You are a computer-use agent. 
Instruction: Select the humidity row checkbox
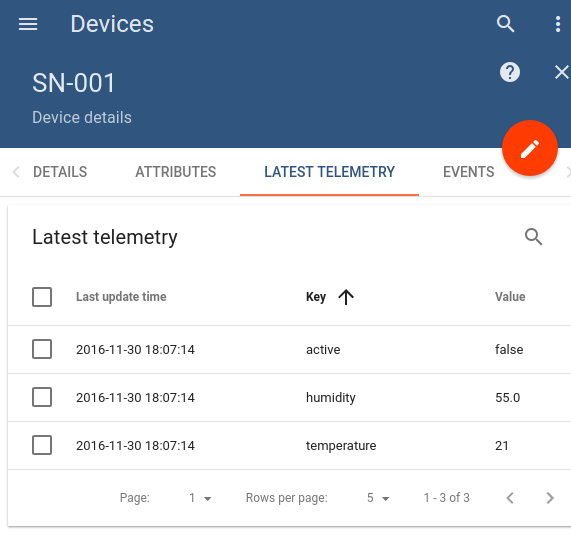(x=42, y=397)
